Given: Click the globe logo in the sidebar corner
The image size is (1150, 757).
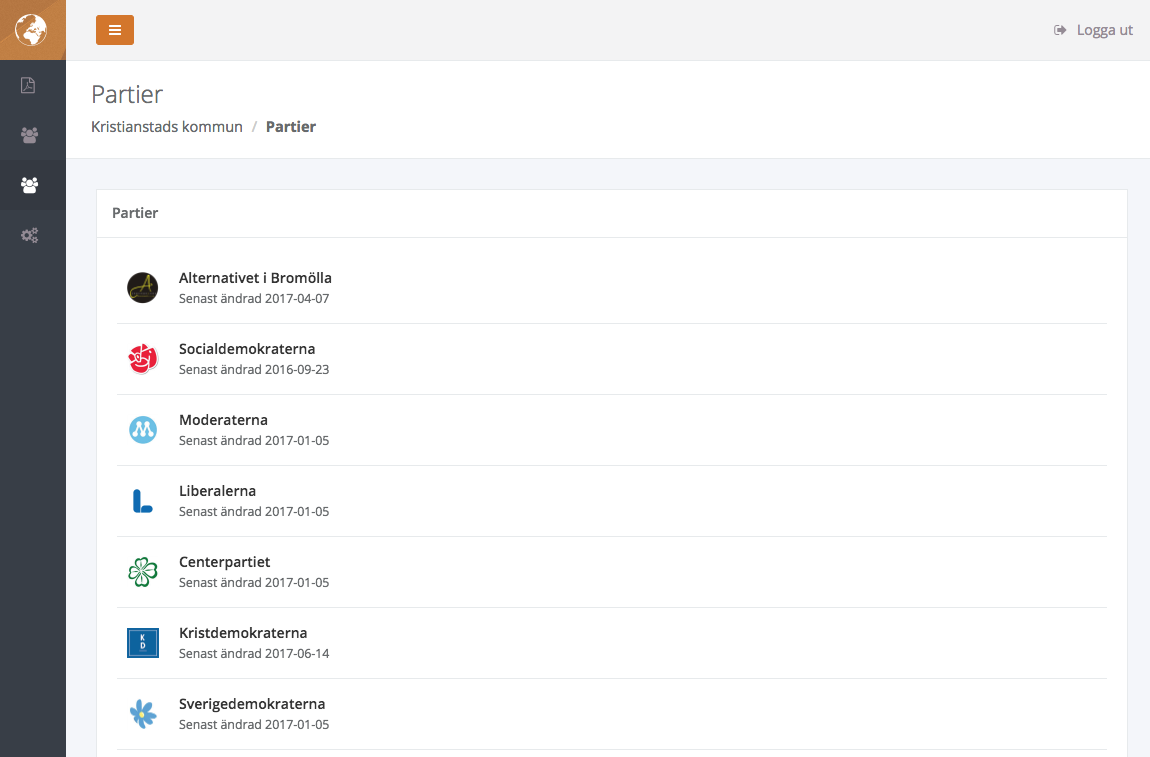Looking at the screenshot, I should click(31, 30).
